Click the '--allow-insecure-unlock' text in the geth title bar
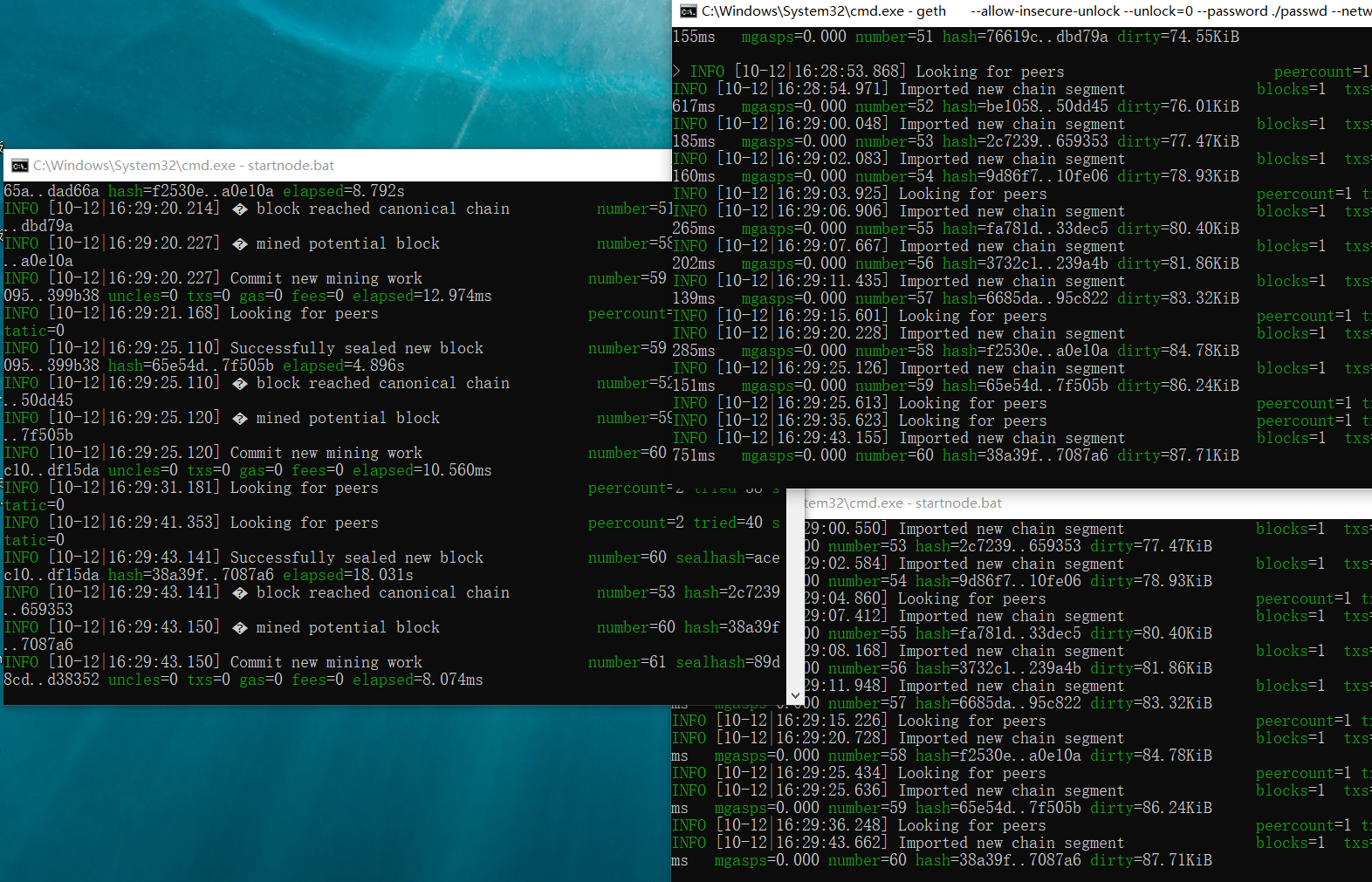 pos(1046,11)
